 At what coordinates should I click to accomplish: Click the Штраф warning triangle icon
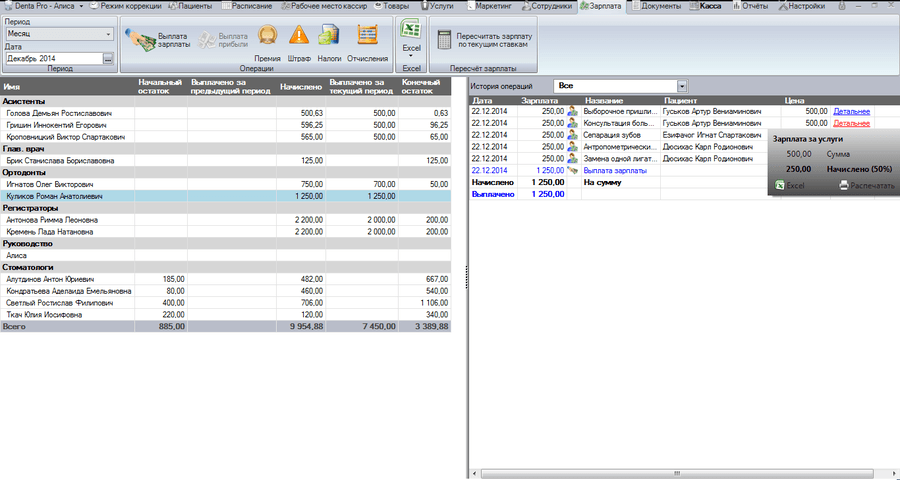(x=299, y=36)
